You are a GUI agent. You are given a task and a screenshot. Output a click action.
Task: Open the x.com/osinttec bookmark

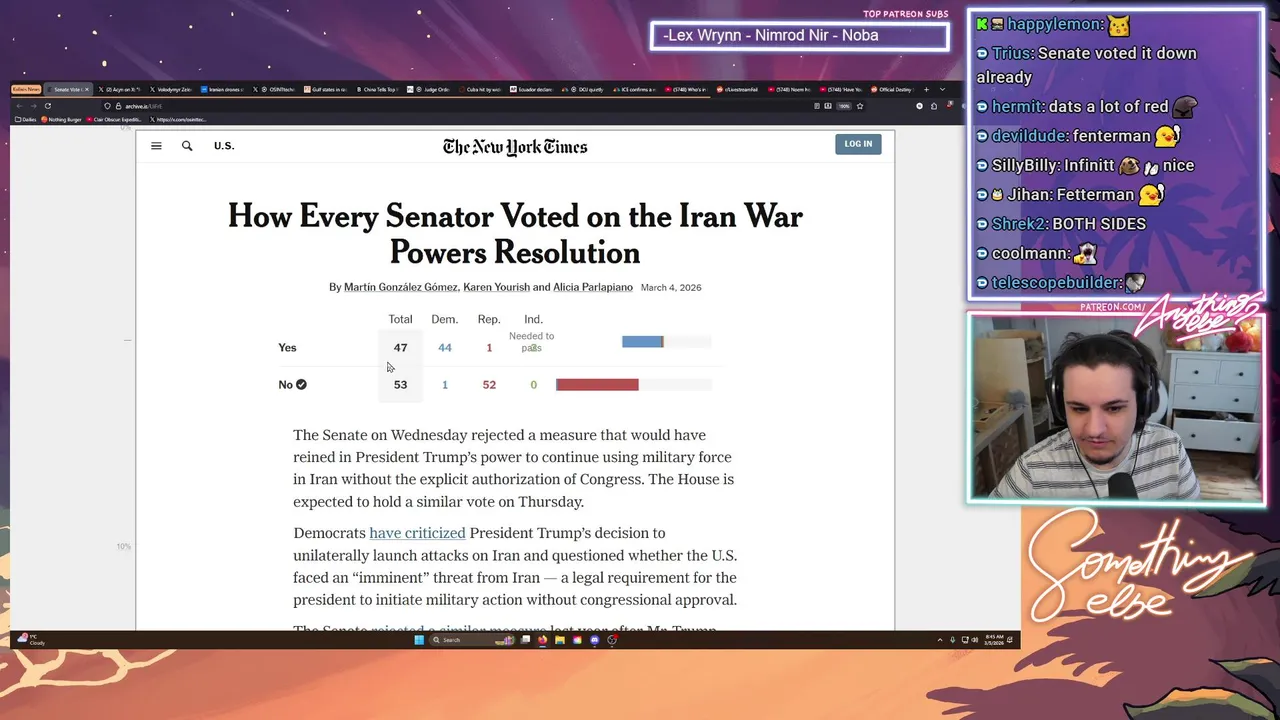177,119
